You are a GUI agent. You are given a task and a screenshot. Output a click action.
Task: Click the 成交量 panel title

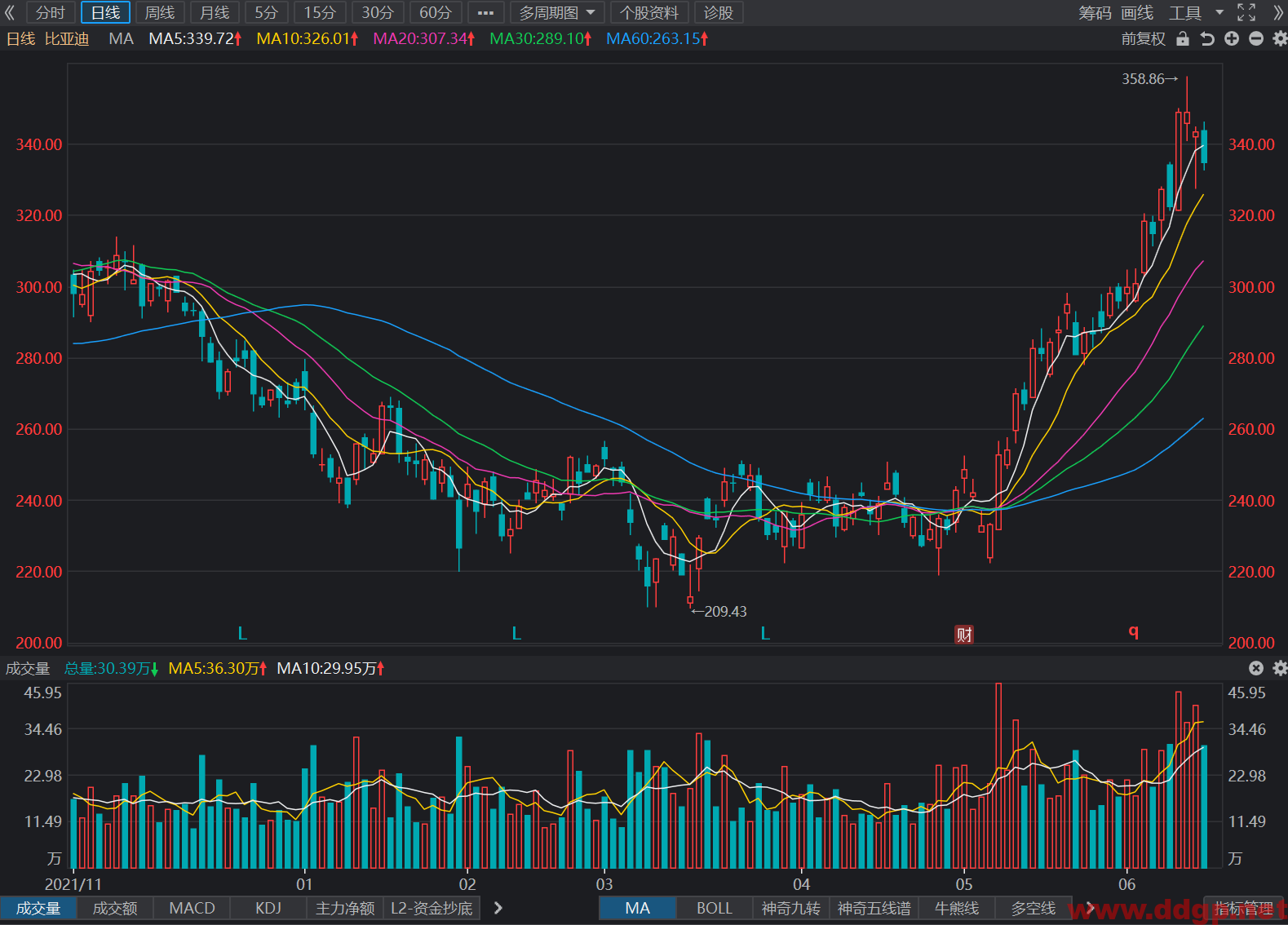click(x=28, y=668)
